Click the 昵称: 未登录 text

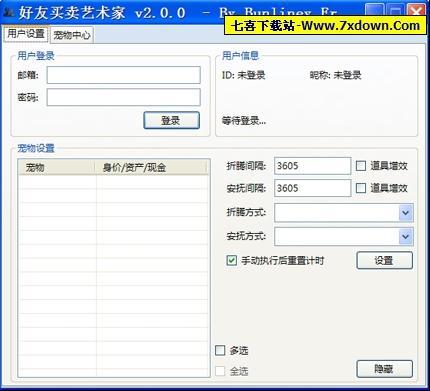(336, 75)
